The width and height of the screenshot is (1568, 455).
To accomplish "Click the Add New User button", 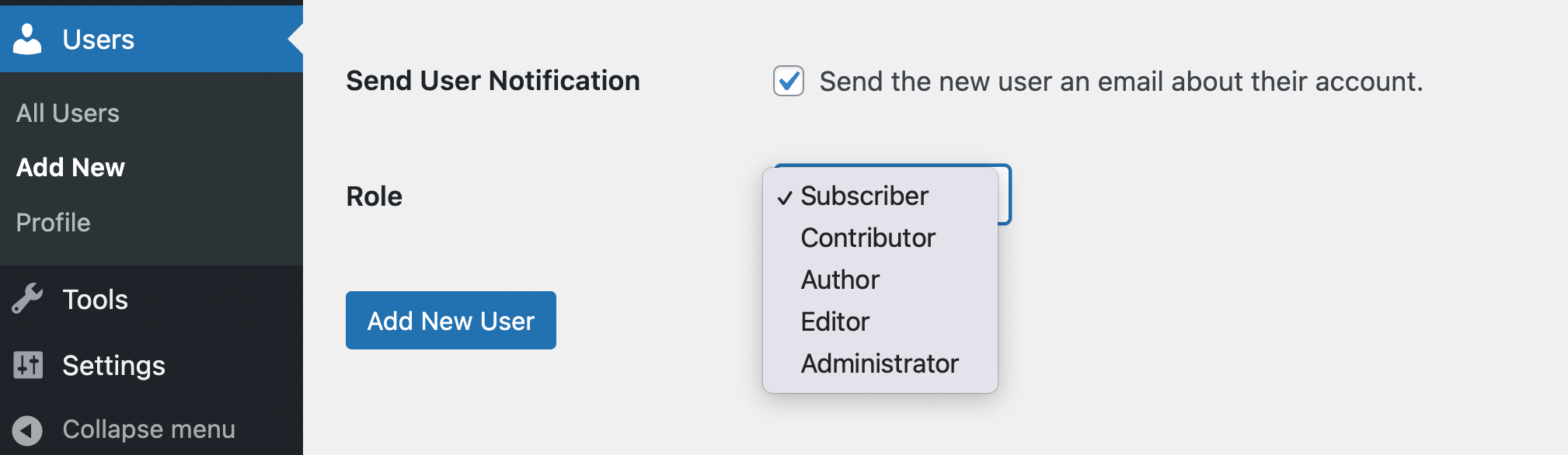I will [x=451, y=320].
